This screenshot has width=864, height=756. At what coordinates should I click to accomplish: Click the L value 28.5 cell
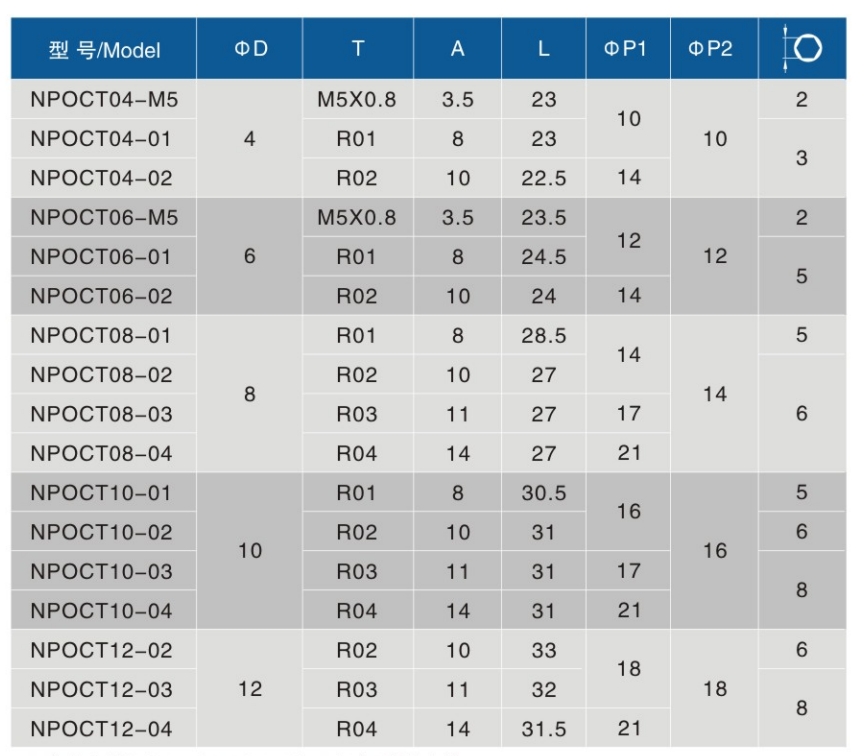pyautogui.click(x=543, y=335)
